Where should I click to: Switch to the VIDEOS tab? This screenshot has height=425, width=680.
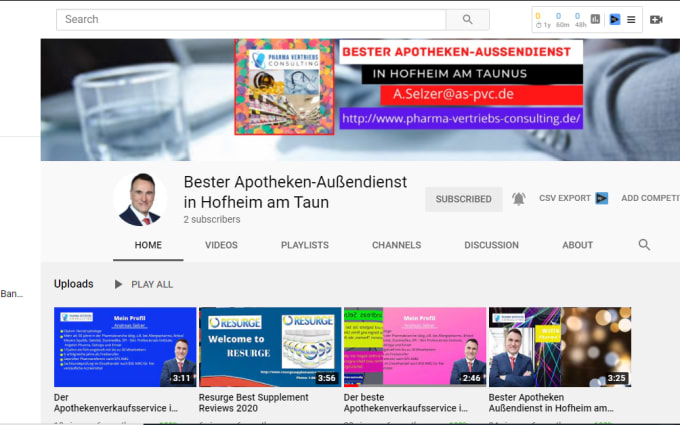click(x=221, y=245)
